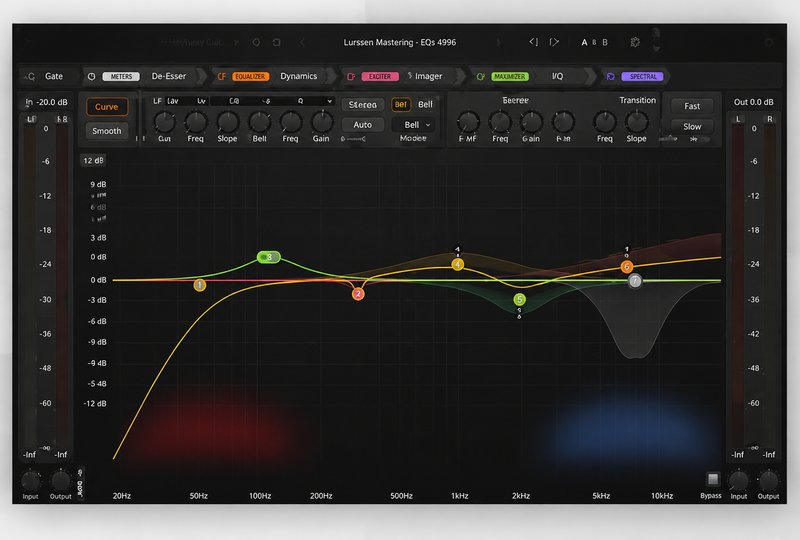Click the step-forward bracket arrow icon in header
This screenshot has height=540, width=800.
tap(554, 42)
